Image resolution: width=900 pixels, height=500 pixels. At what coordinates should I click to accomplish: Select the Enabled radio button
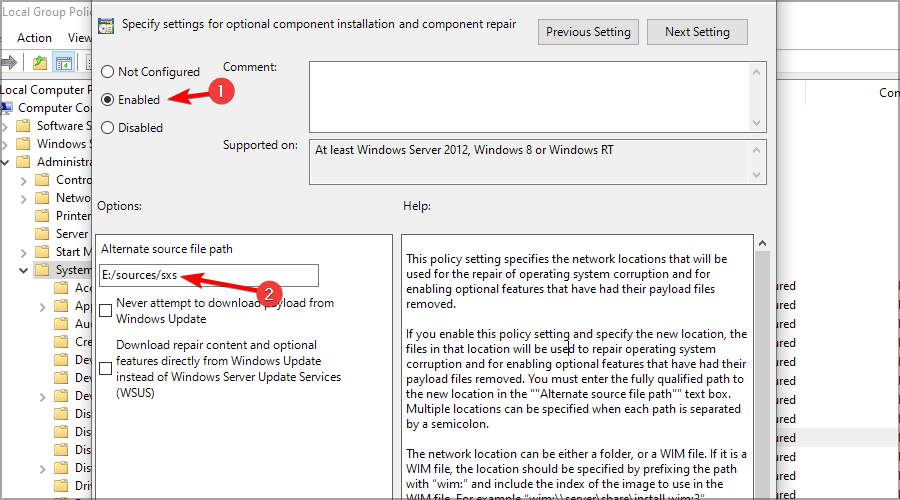tap(107, 100)
